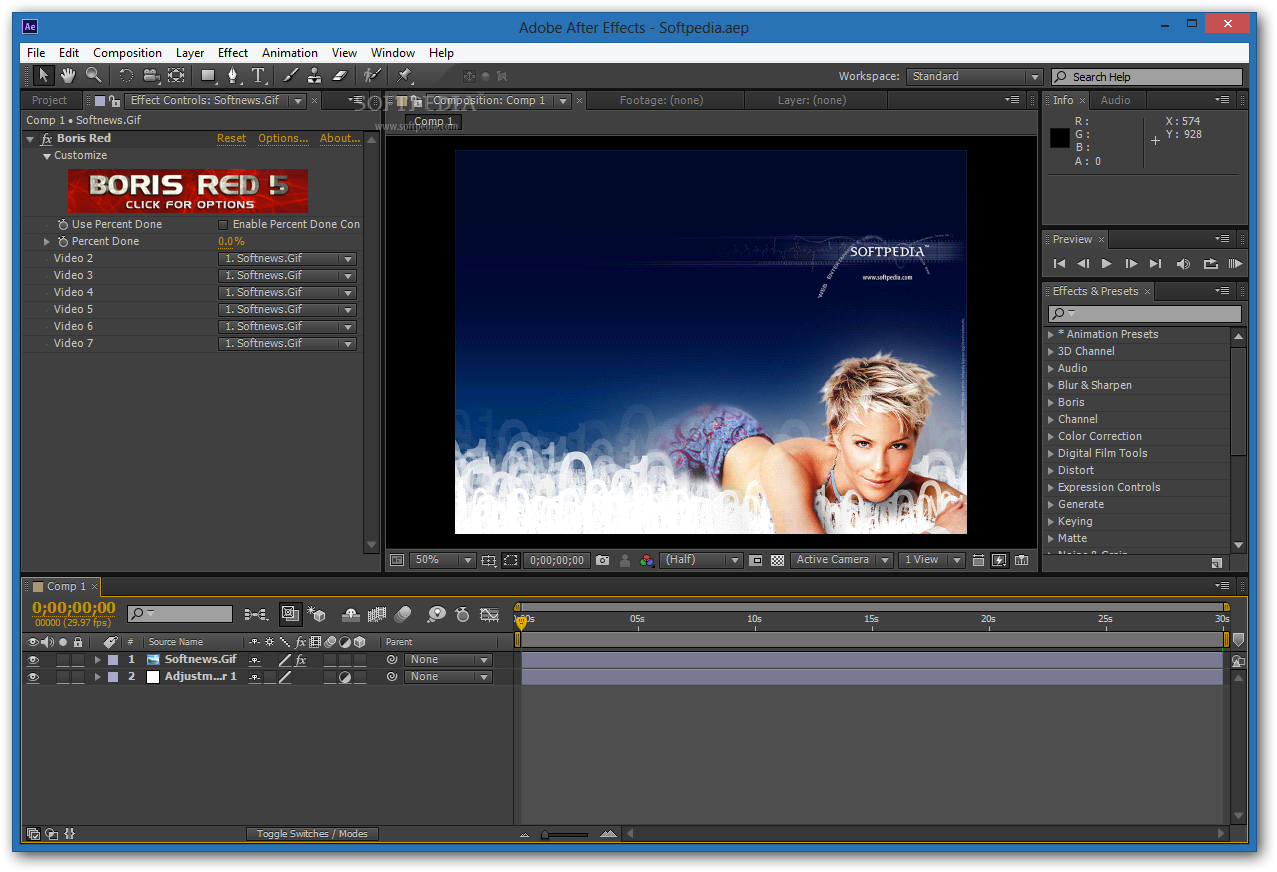Click Search Help field
Screen dimensions: 1277x872
point(1147,77)
